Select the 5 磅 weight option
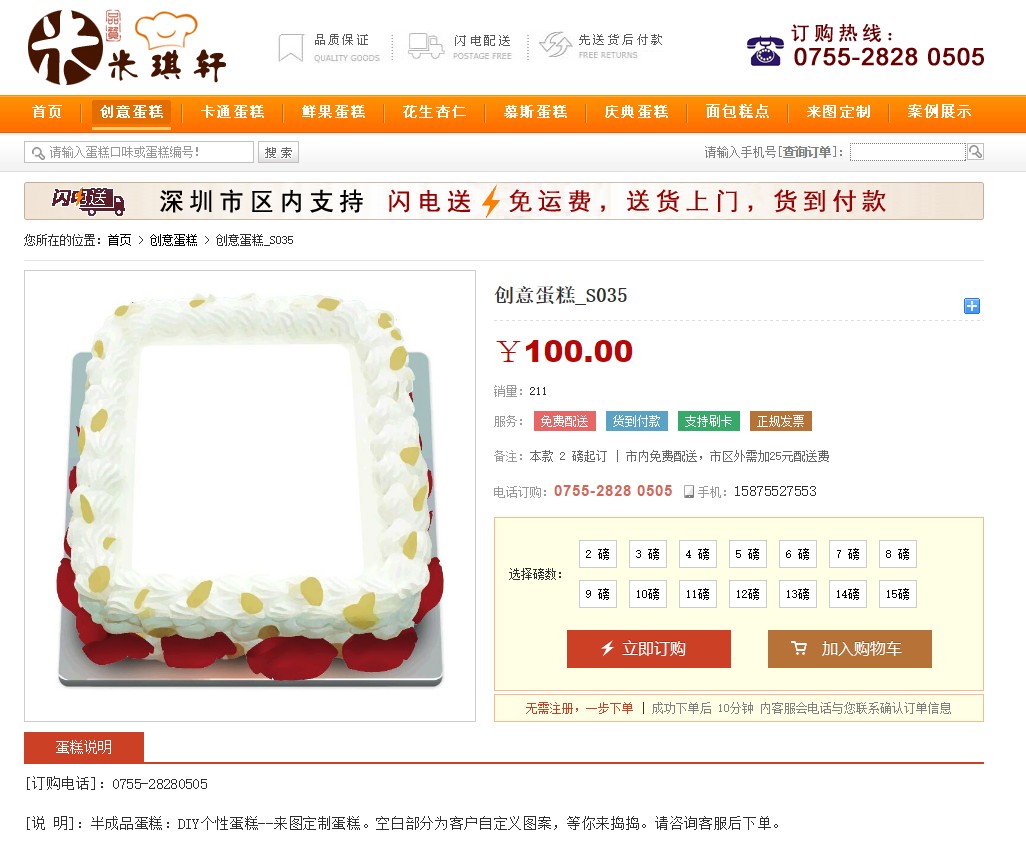Viewport: 1026px width, 844px height. pos(747,554)
